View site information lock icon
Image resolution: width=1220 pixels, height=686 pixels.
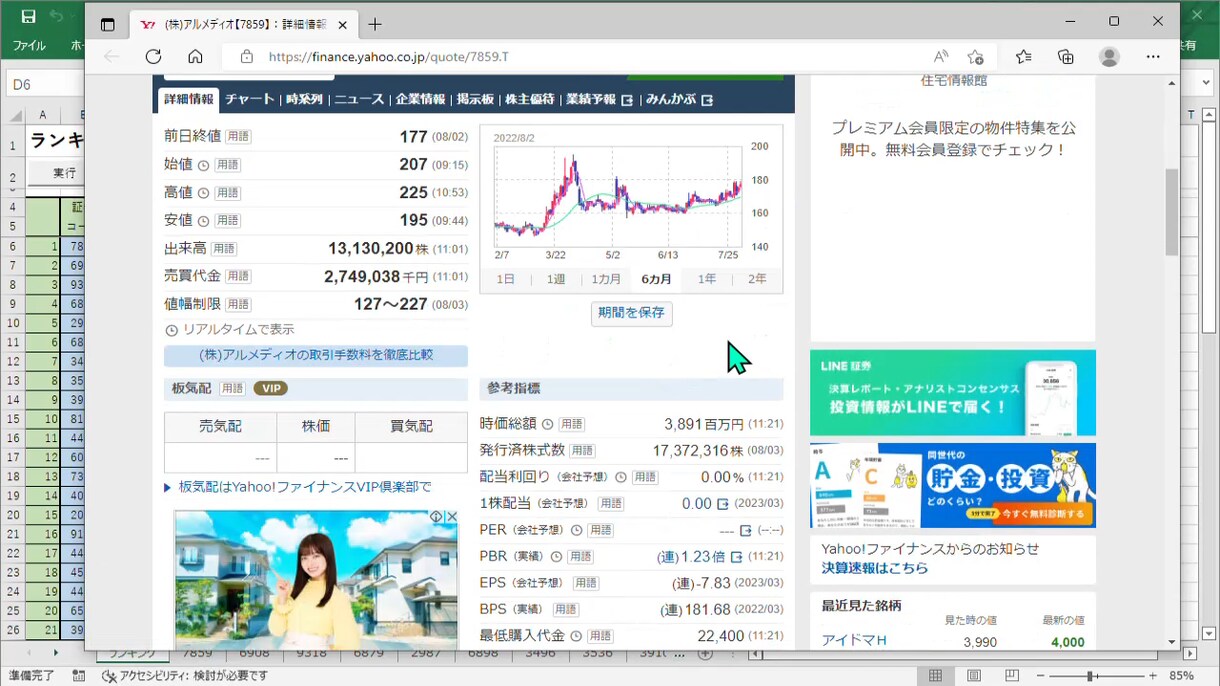246,57
